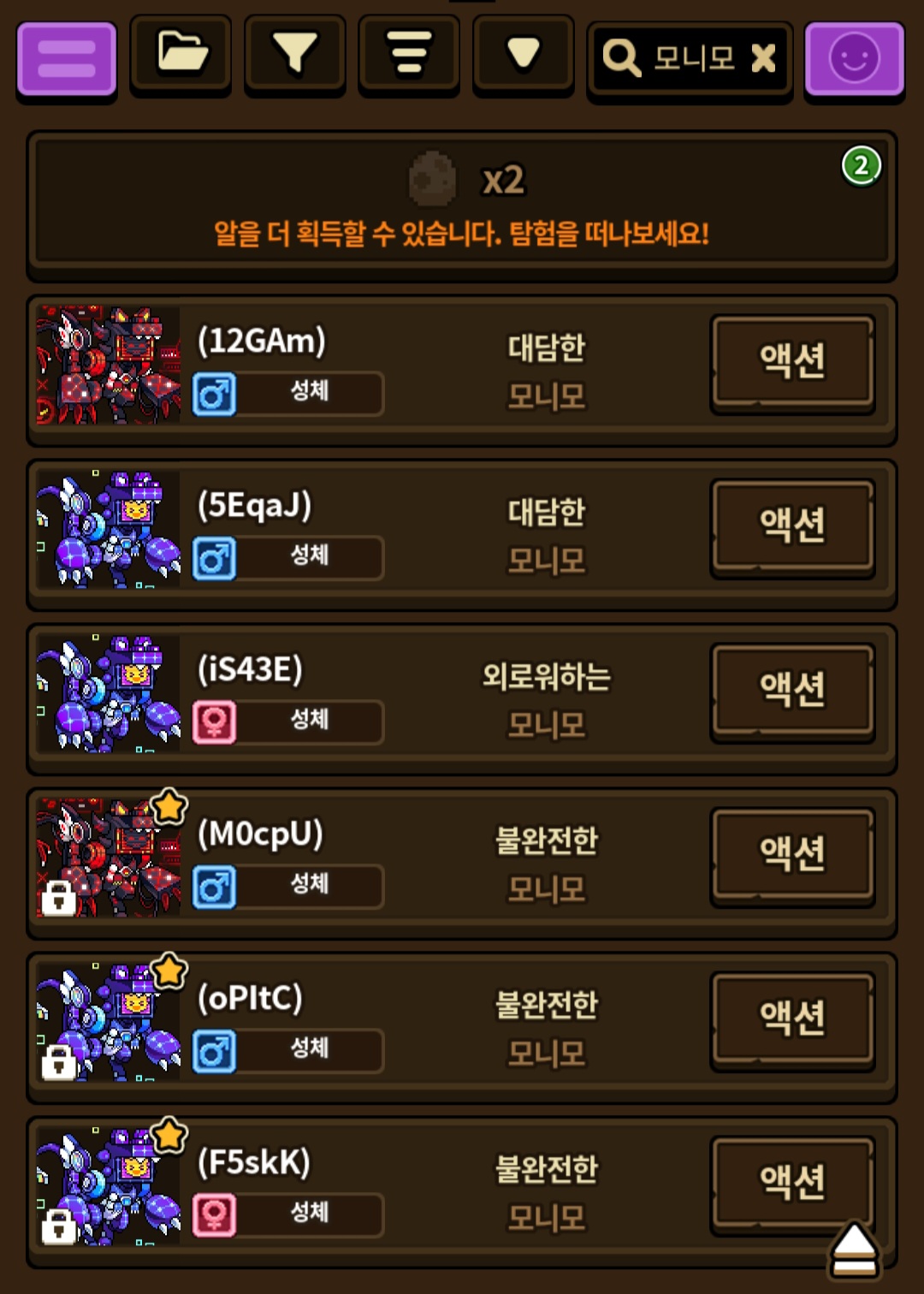
Task: Open 액션 dropdown for M0cpU
Action: (x=792, y=854)
